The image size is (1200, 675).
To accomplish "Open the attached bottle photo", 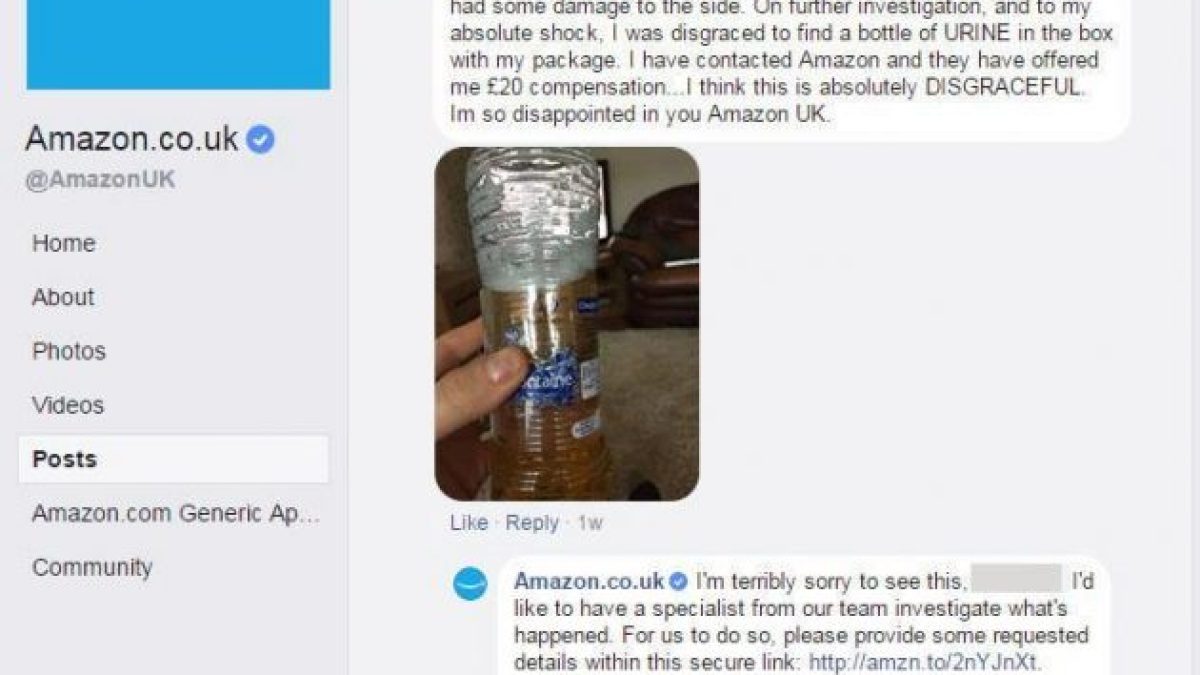I will click(567, 323).
